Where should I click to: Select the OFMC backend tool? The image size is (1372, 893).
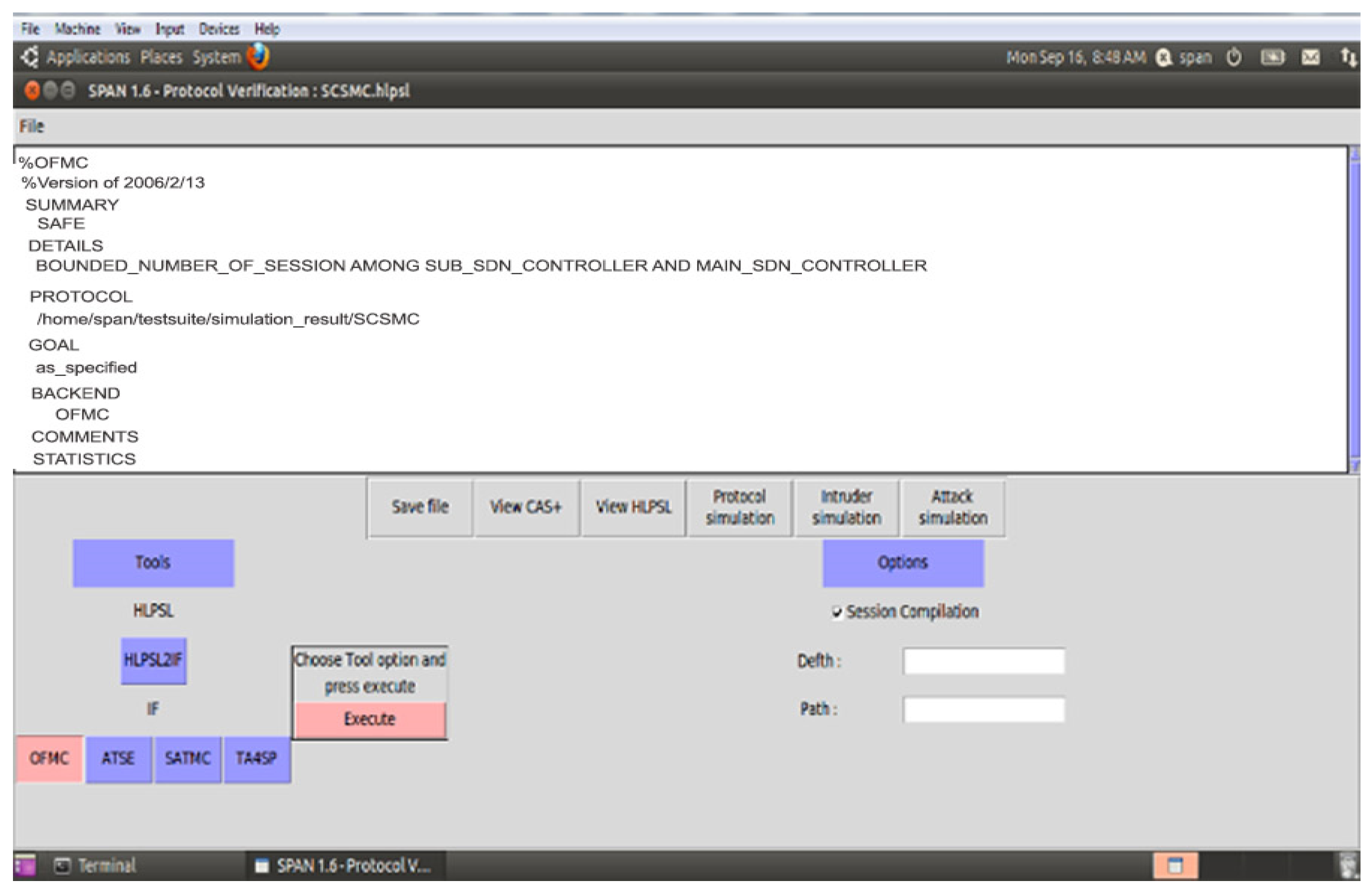49,759
